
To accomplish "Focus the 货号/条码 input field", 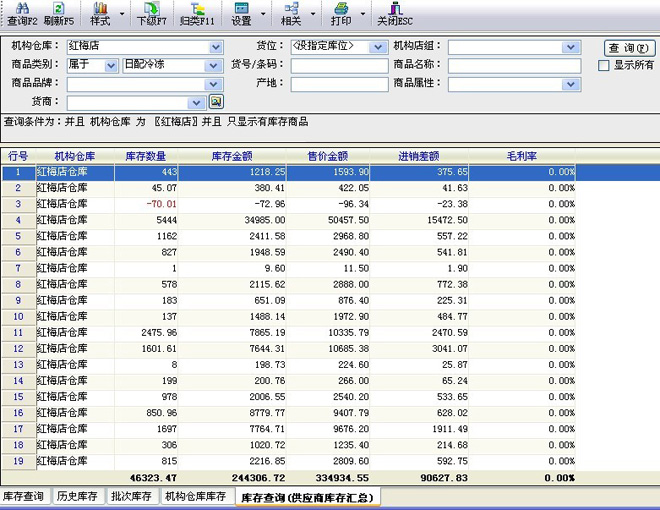I will (339, 66).
